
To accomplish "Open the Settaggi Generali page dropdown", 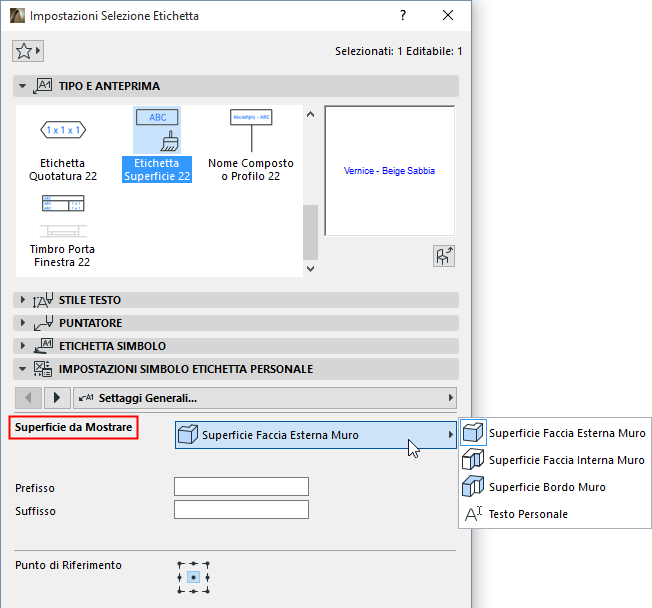I will 265,398.
